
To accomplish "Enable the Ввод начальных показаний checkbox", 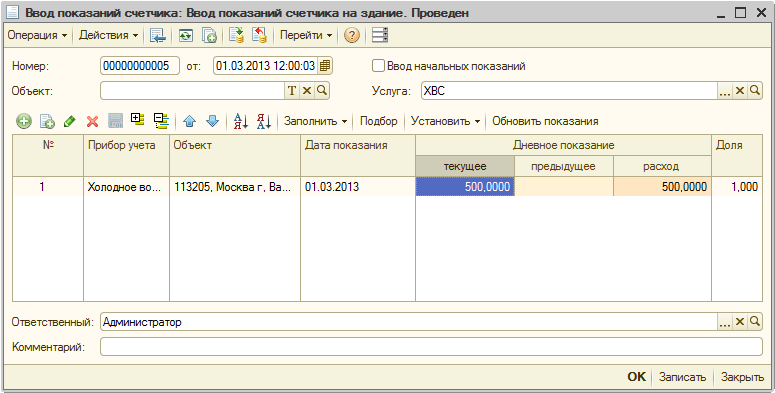I will pyautogui.click(x=378, y=66).
